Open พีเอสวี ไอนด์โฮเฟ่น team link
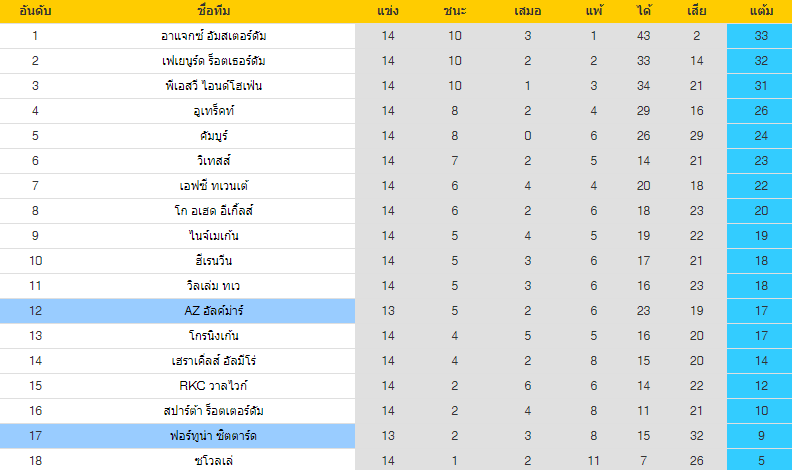Viewport: 792px width, 470px height. pyautogui.click(x=213, y=86)
